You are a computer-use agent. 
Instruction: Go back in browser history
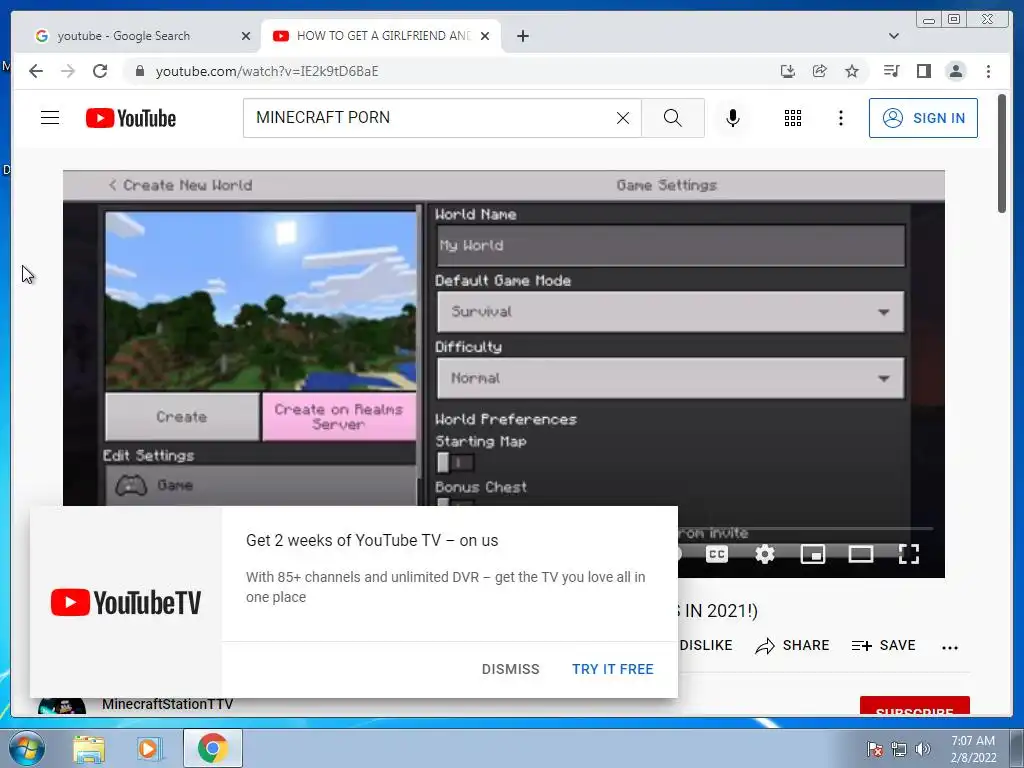click(36, 71)
